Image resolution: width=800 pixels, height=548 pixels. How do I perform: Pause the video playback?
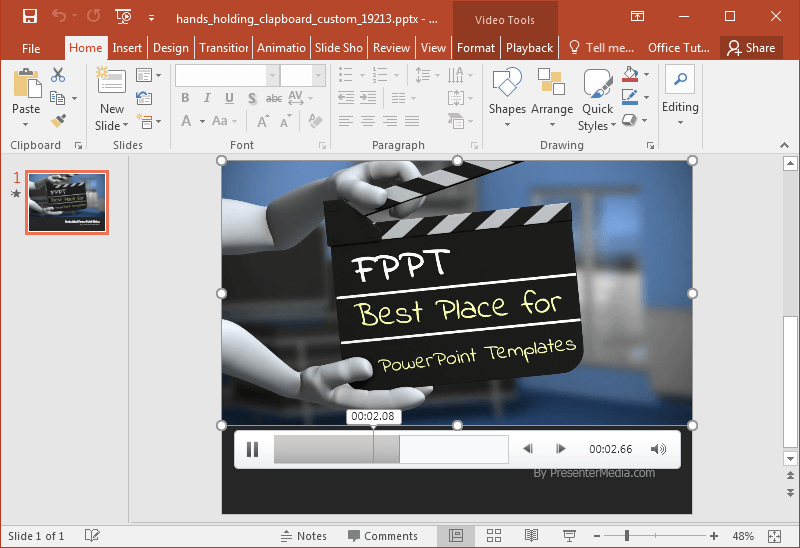(253, 450)
